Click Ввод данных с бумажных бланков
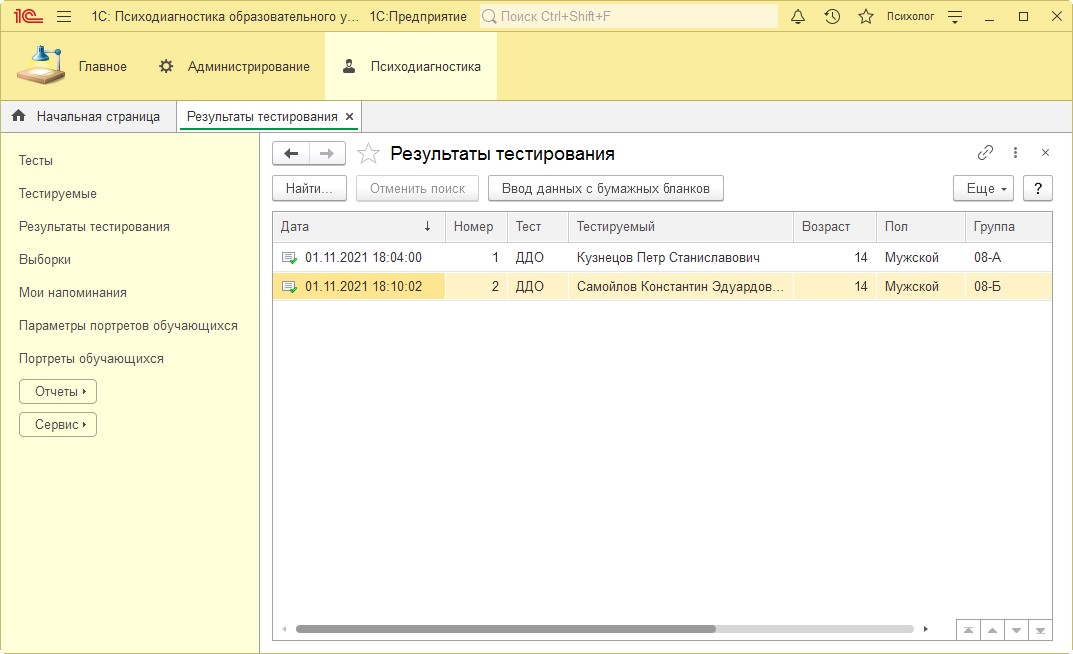This screenshot has width=1073, height=654. (x=605, y=188)
